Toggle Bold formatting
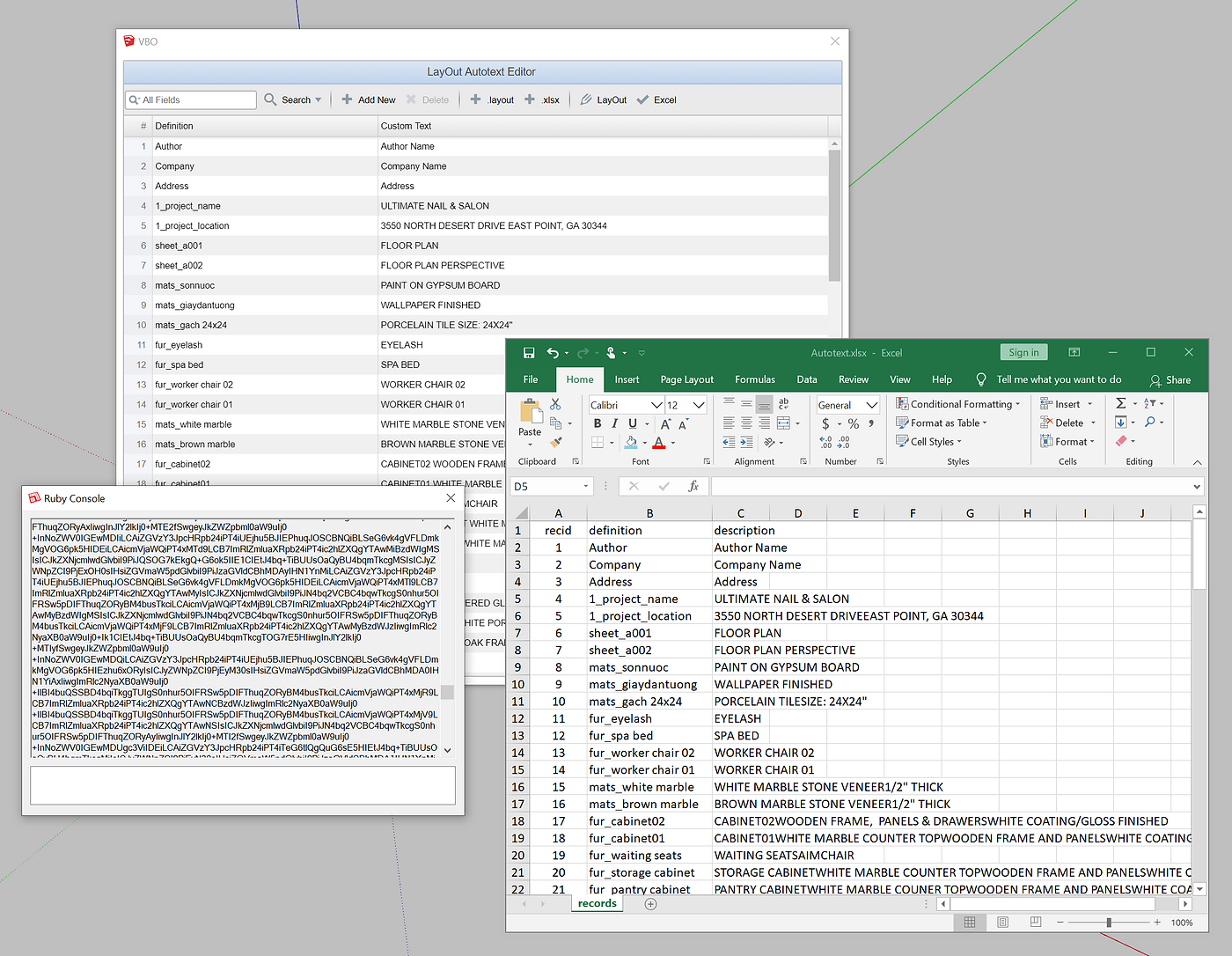 (598, 423)
